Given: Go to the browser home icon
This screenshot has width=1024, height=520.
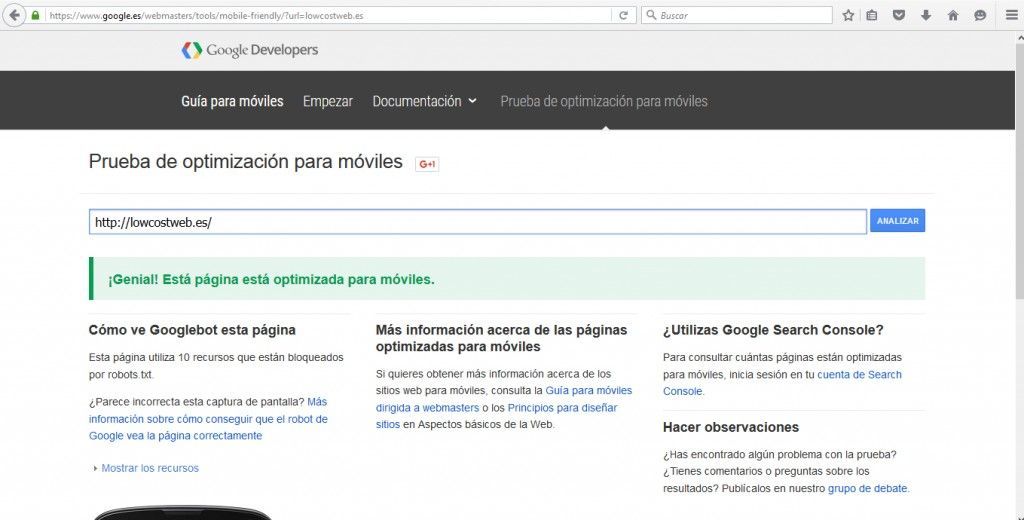Looking at the screenshot, I should point(953,15).
